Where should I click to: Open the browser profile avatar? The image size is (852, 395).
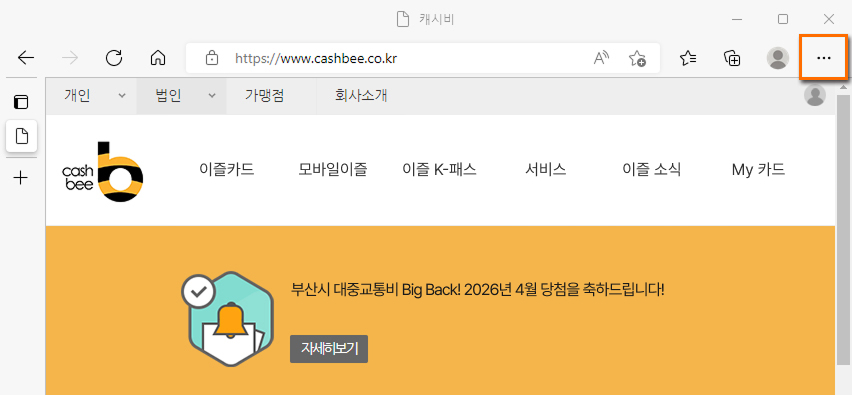tap(778, 58)
